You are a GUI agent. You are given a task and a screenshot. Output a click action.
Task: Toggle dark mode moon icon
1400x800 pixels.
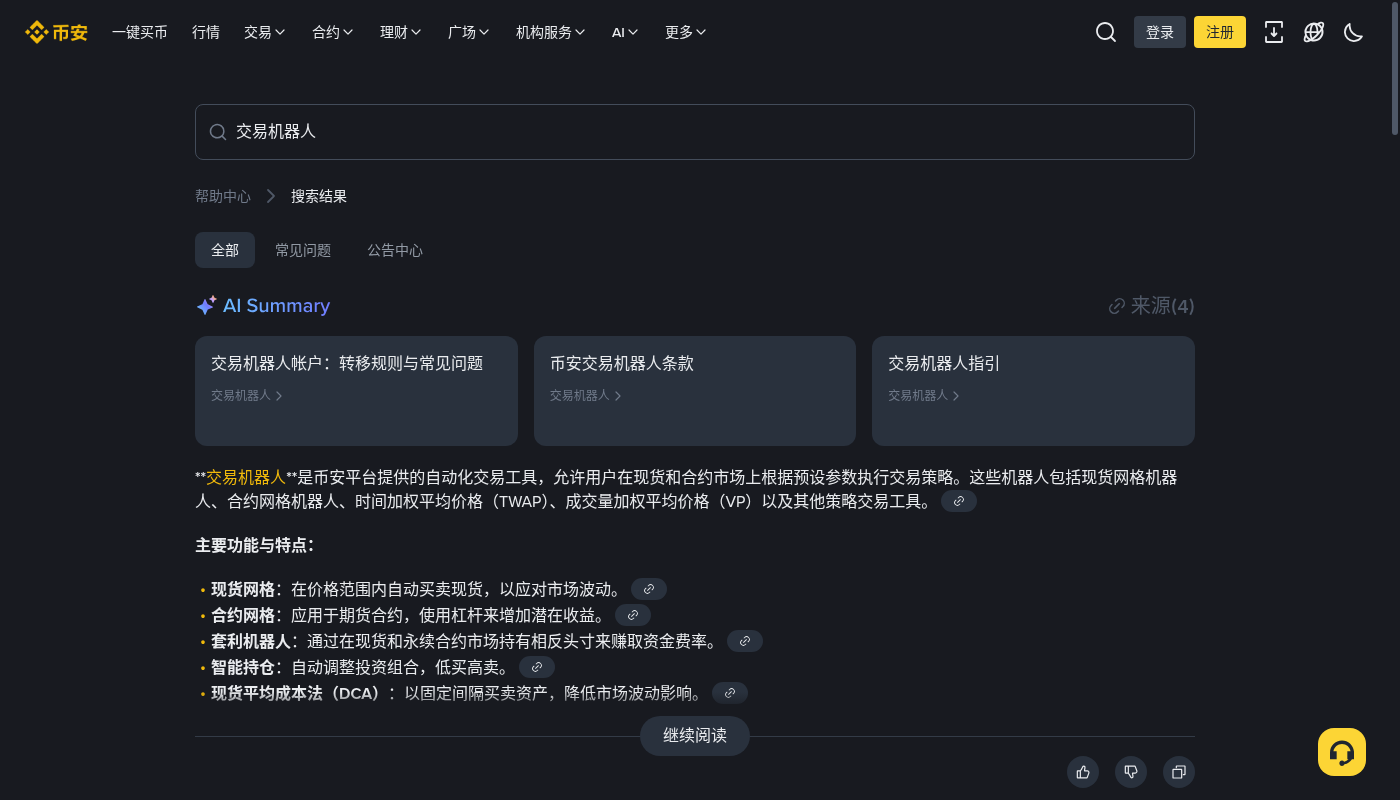[1354, 32]
